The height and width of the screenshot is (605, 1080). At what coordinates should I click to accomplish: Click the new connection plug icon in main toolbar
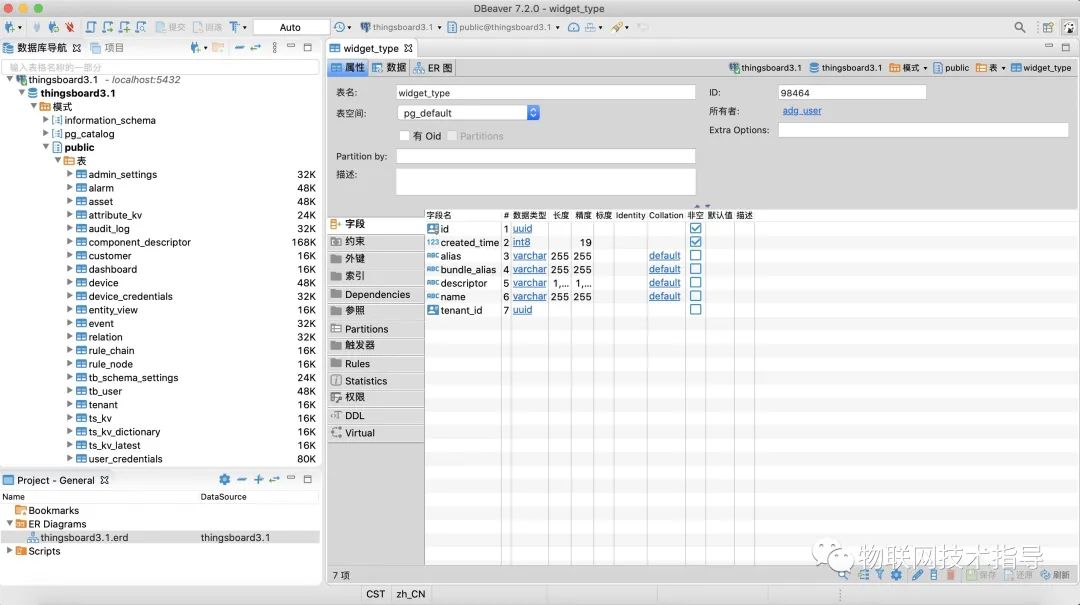point(10,28)
